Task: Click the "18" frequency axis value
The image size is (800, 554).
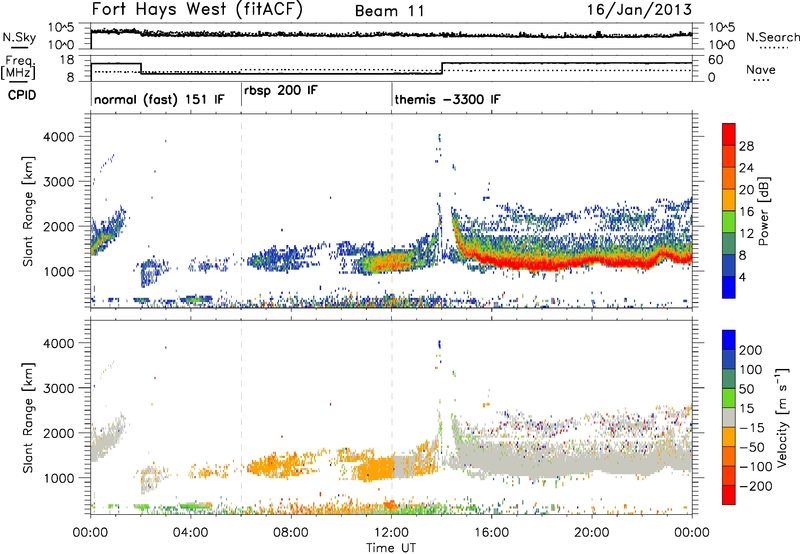Action: [x=67, y=60]
